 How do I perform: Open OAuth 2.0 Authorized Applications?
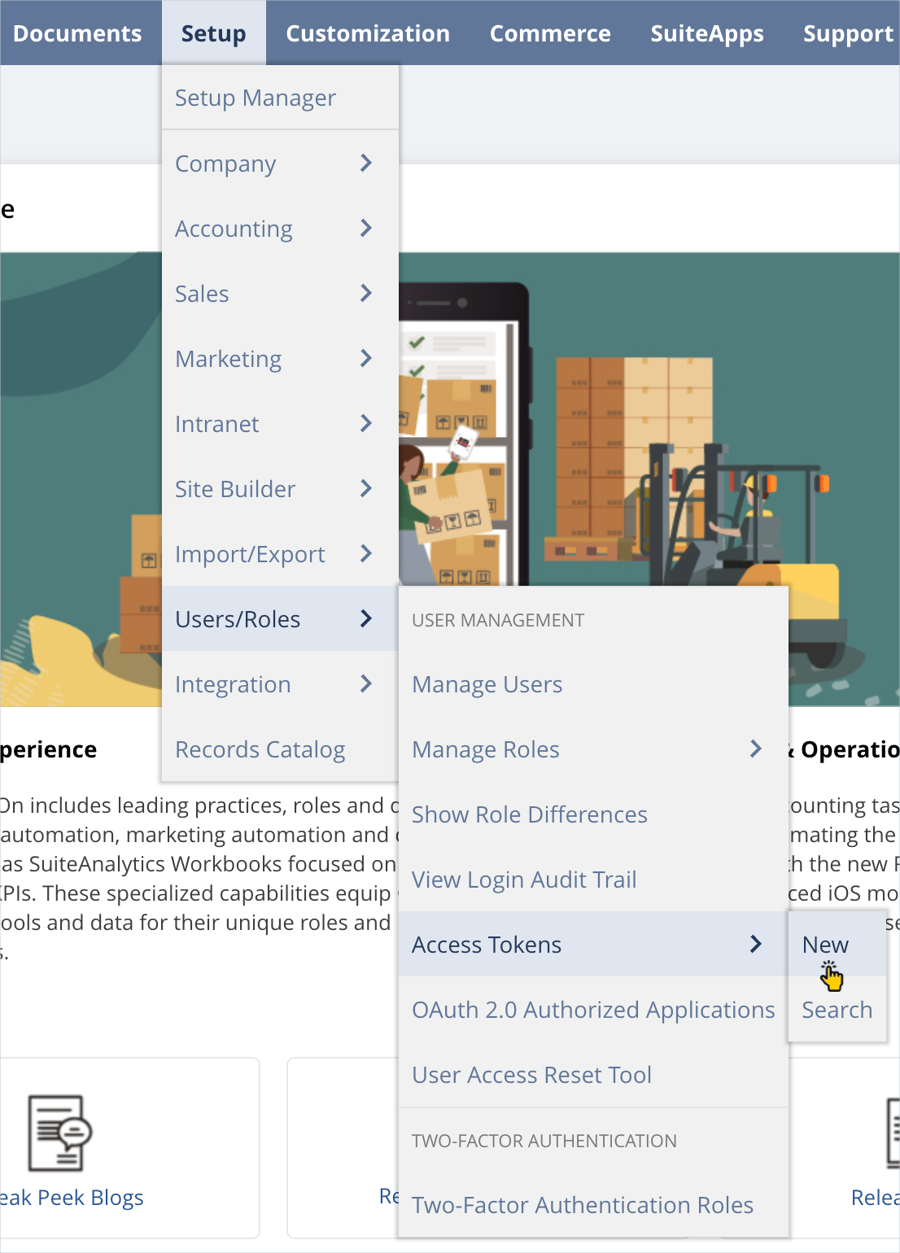pos(593,1009)
